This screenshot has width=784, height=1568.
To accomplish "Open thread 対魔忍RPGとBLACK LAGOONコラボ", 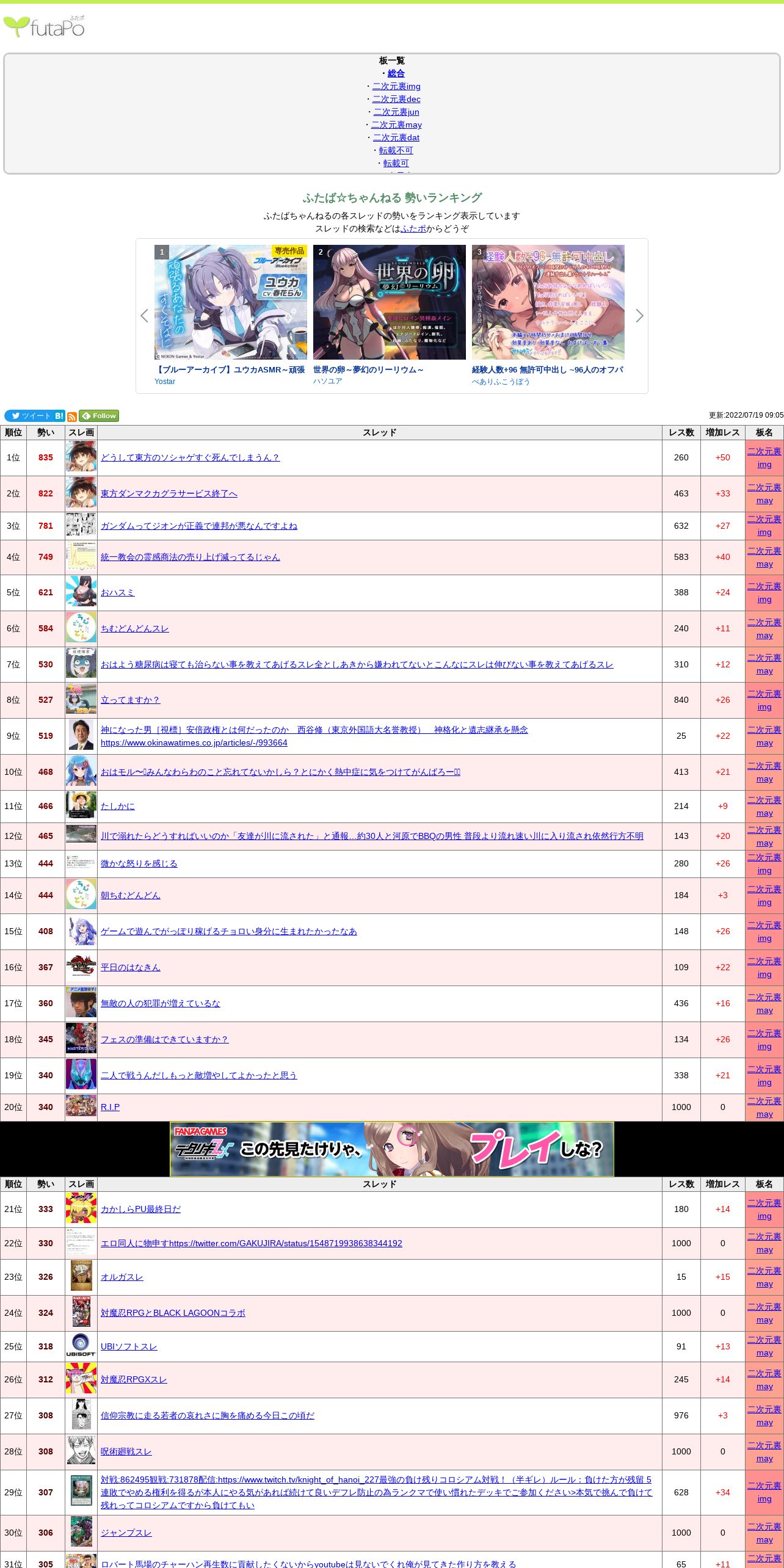I will 173,1313.
